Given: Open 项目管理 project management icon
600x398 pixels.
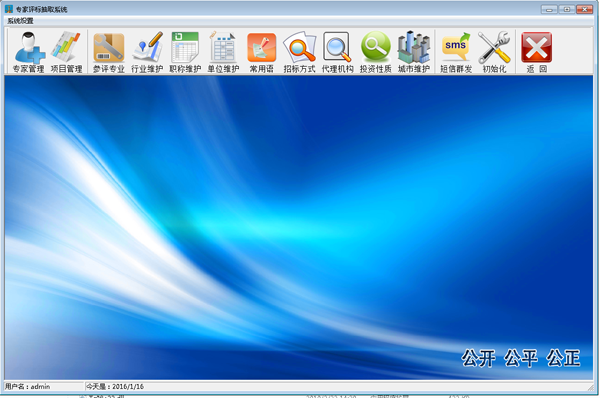Looking at the screenshot, I should pyautogui.click(x=67, y=52).
